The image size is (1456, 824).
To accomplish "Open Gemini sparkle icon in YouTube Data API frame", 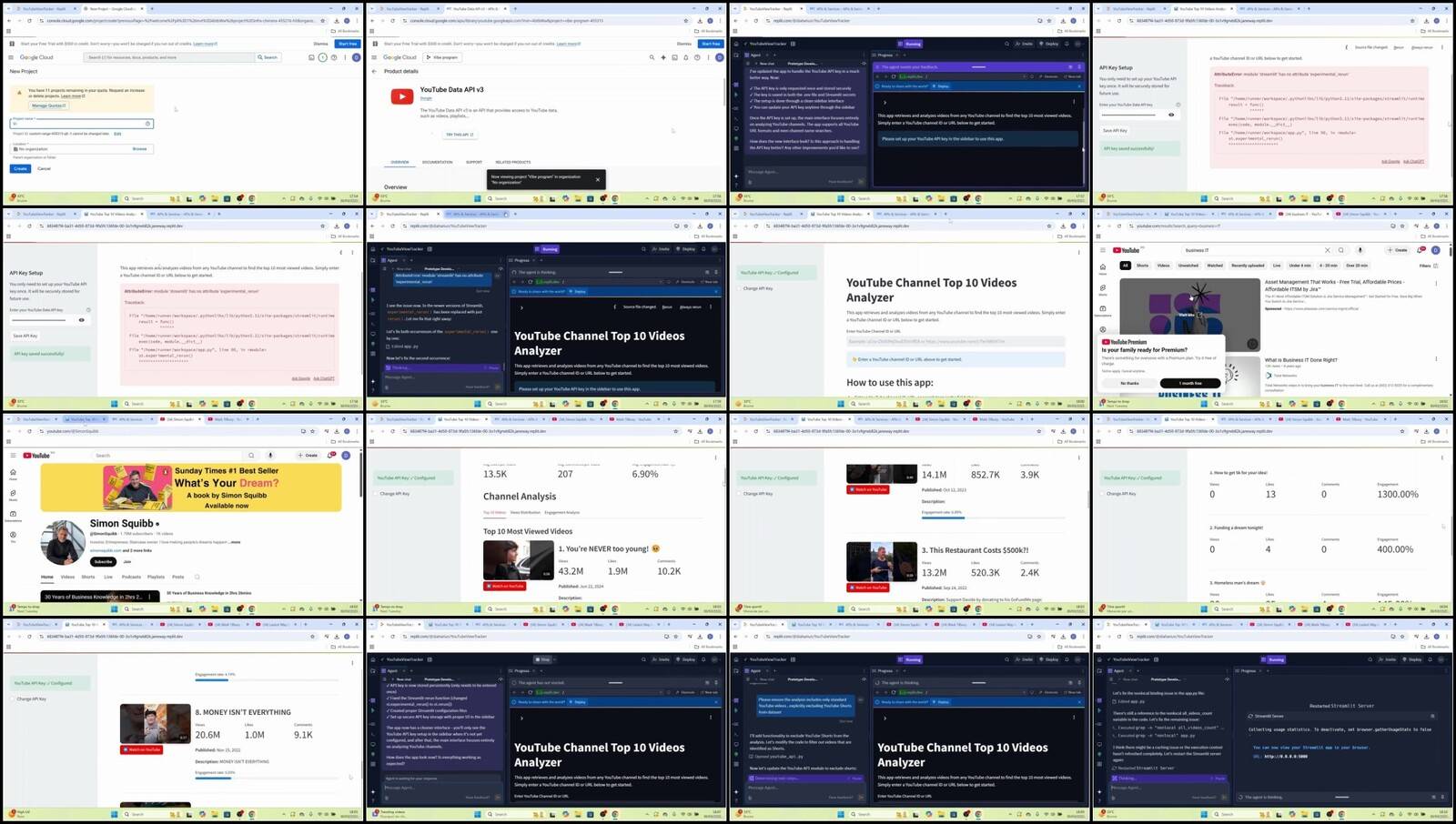I will coord(663,57).
